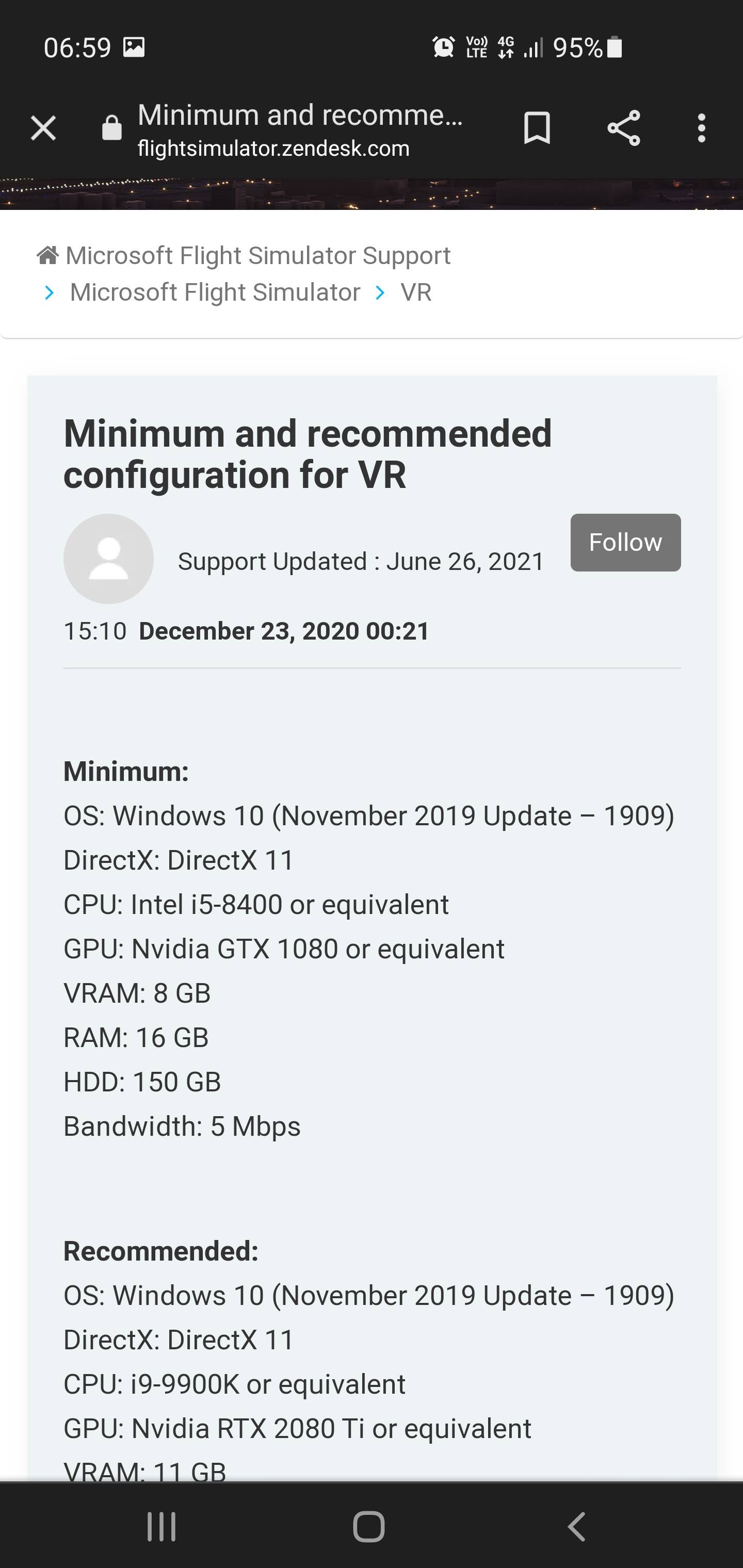Tap the home icon in breadcrumb
This screenshot has height=1568, width=743.
pos(47,256)
